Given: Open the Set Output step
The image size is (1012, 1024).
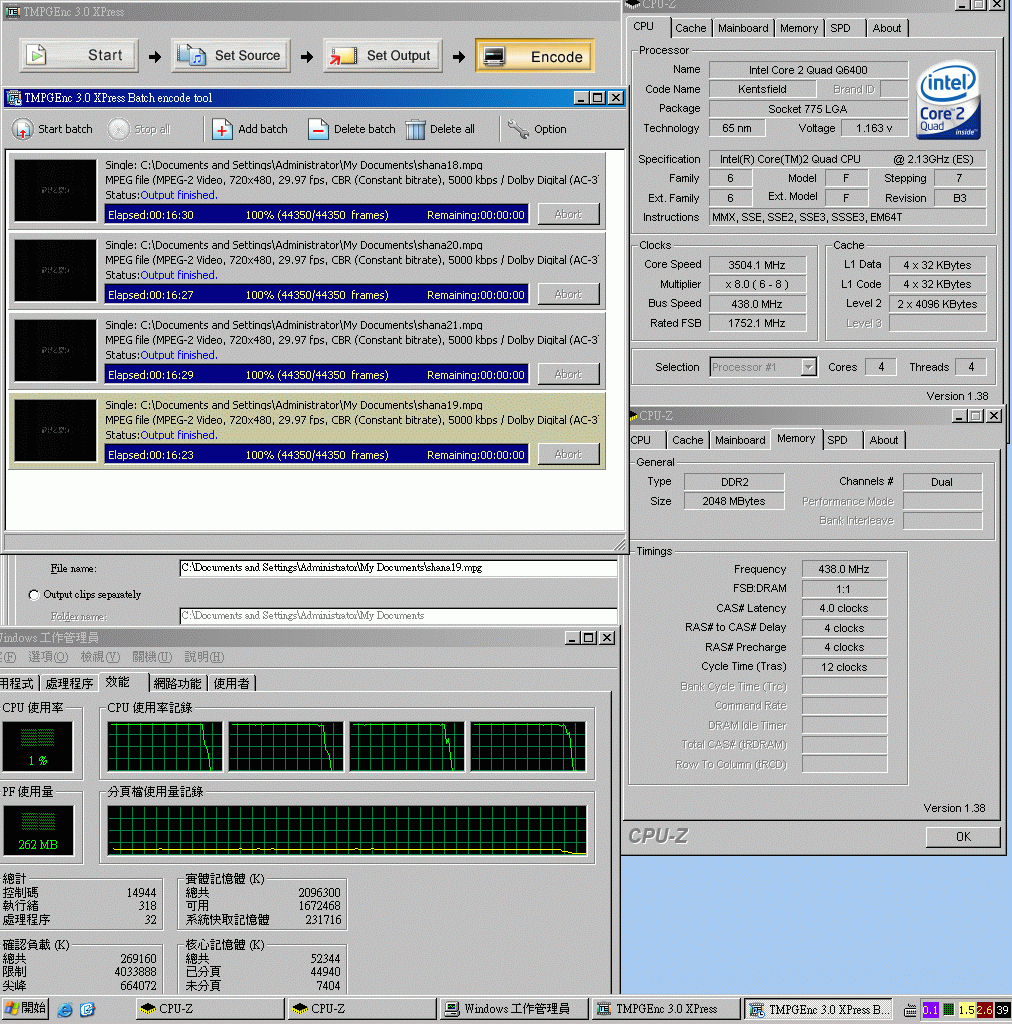Looking at the screenshot, I should coord(383,56).
